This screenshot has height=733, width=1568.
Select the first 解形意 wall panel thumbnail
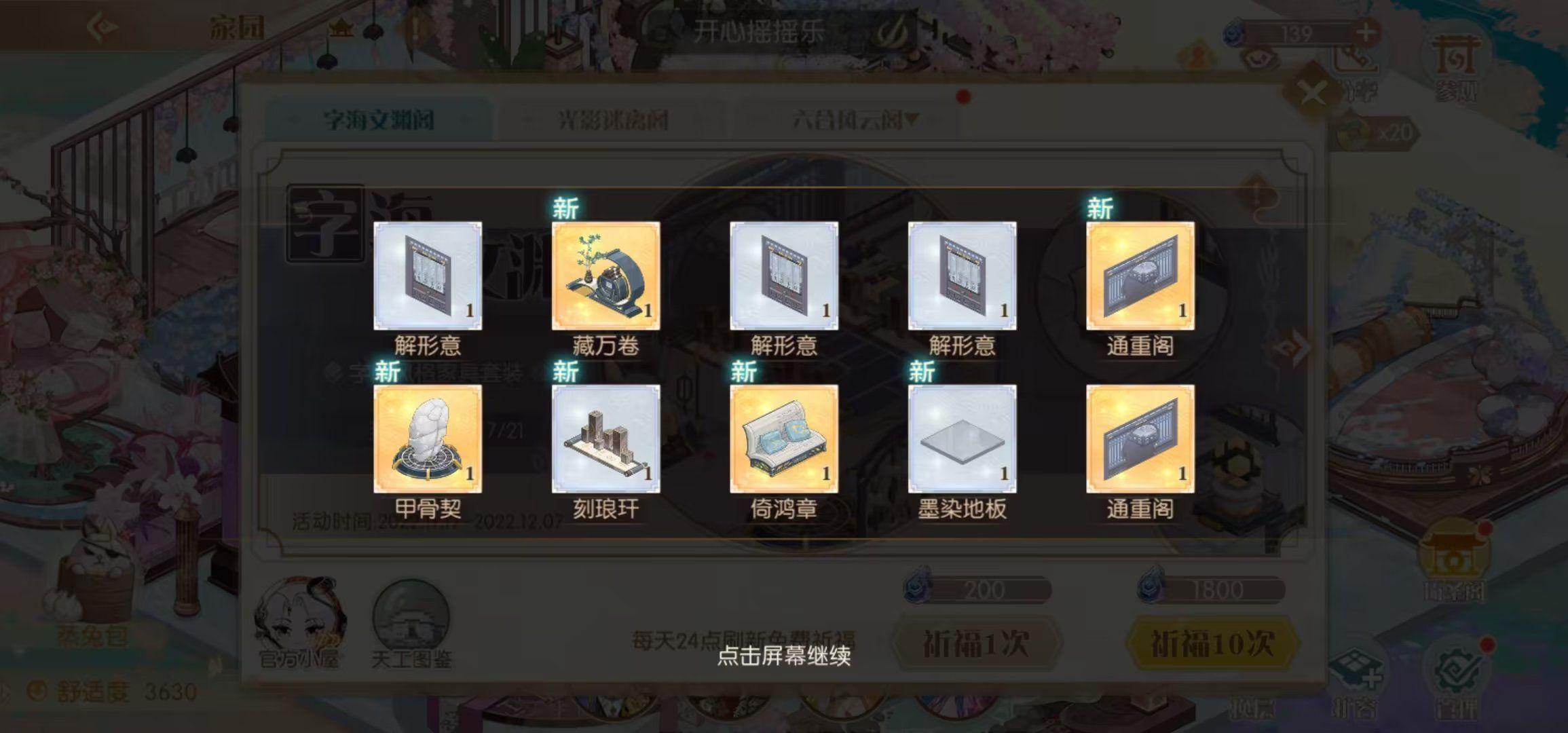[428, 276]
